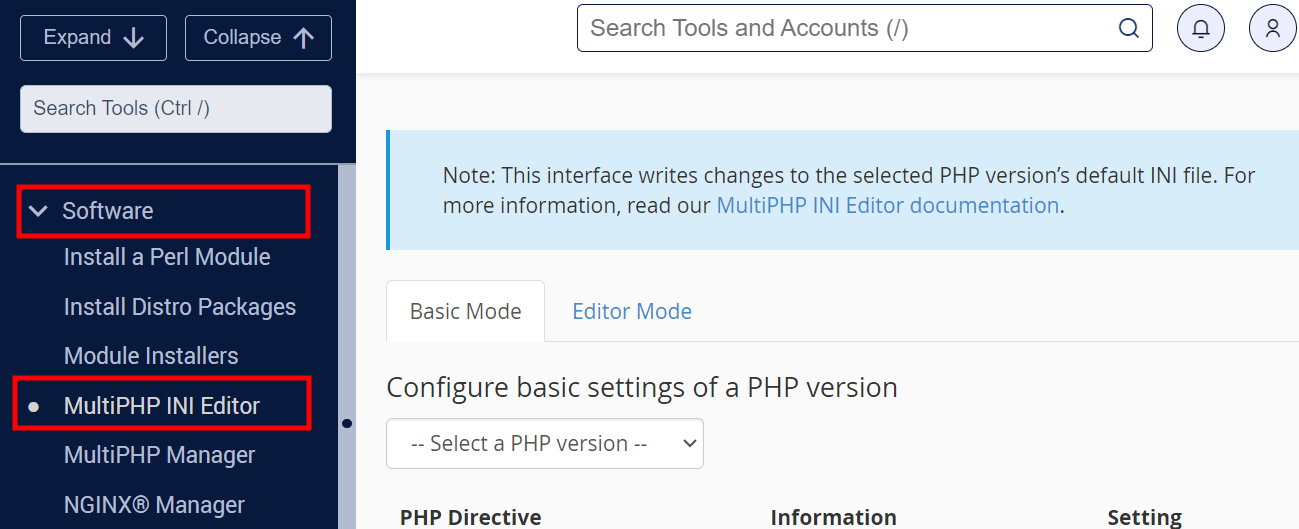Click the notifications bell icon
Screen dimensions: 1299x529
(x=1201, y=28)
